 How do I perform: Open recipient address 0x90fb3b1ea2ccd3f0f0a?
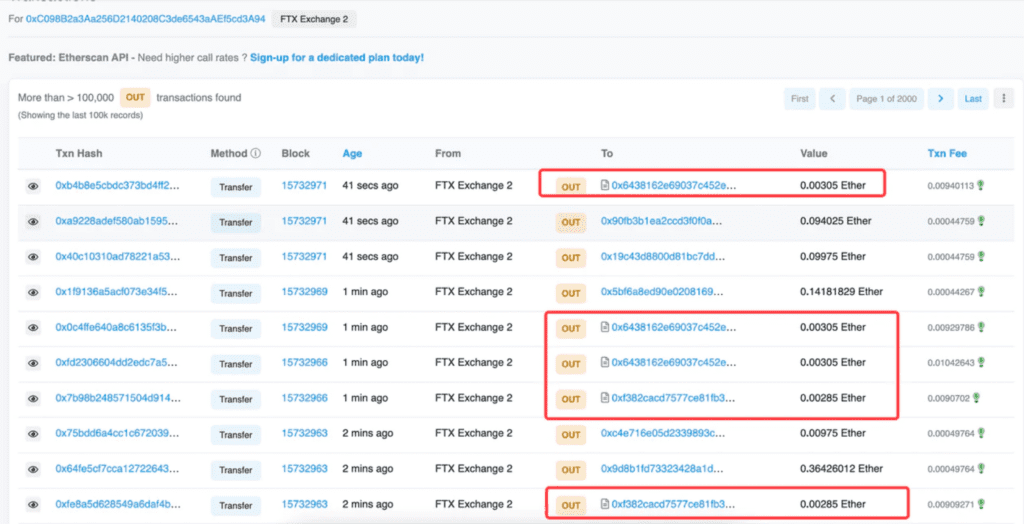(x=662, y=221)
